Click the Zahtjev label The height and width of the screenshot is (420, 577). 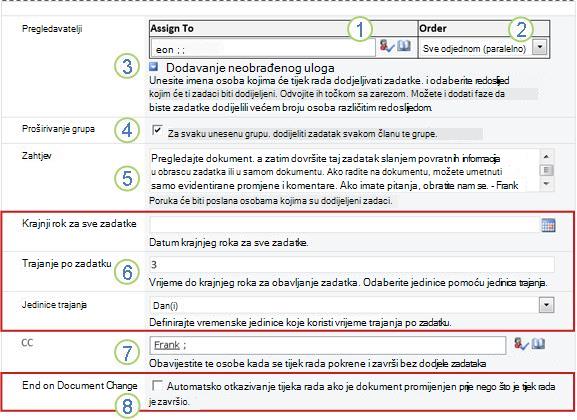pos(36,156)
